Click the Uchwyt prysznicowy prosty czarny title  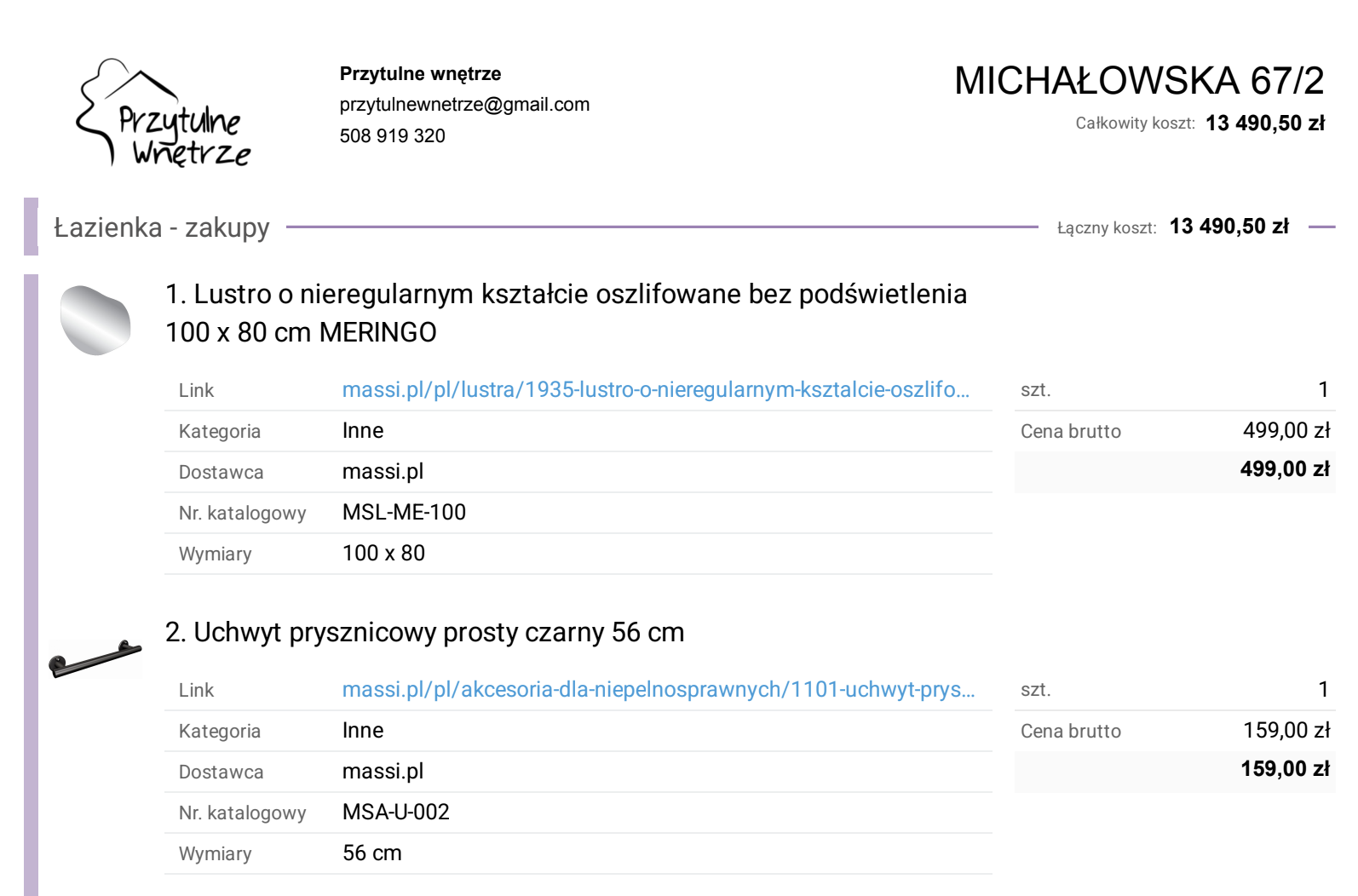tap(424, 633)
